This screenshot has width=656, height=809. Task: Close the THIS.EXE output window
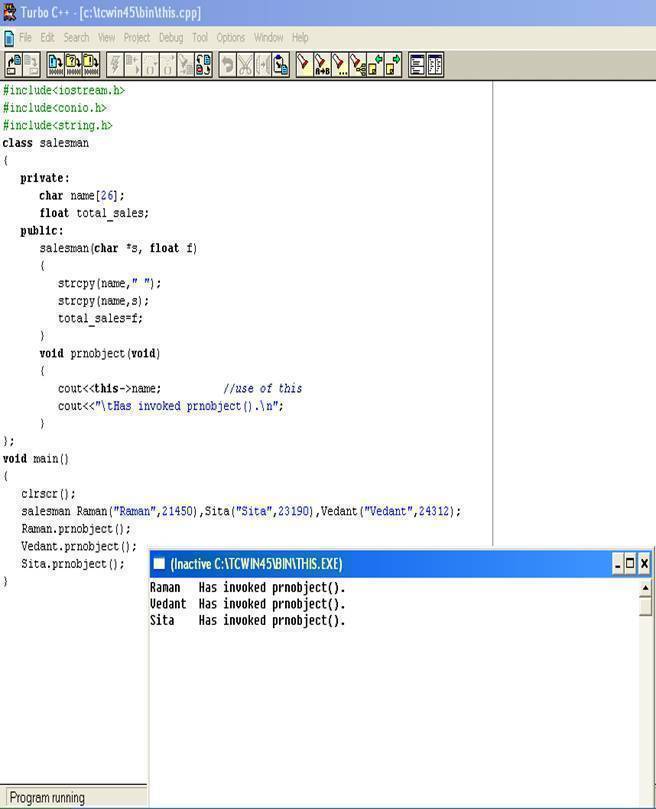click(644, 563)
